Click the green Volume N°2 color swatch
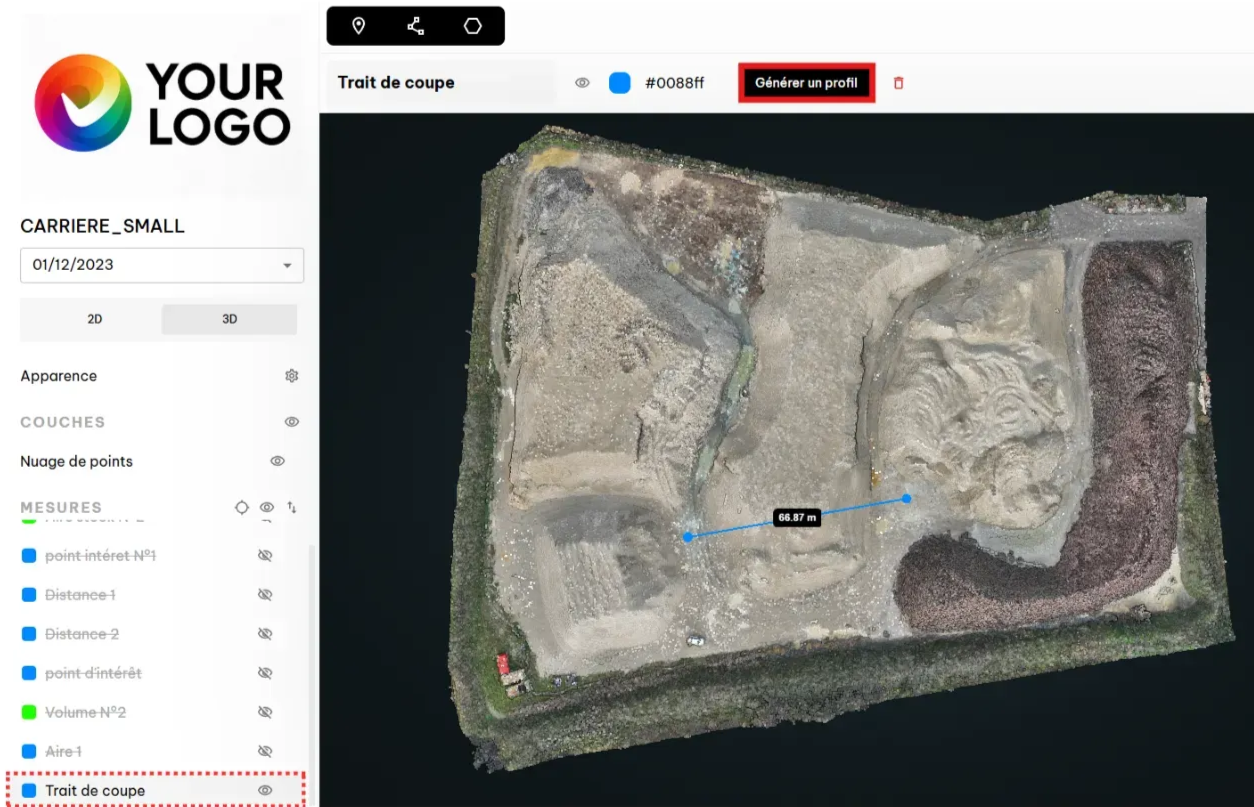The width and height of the screenshot is (1254, 807). 29,712
